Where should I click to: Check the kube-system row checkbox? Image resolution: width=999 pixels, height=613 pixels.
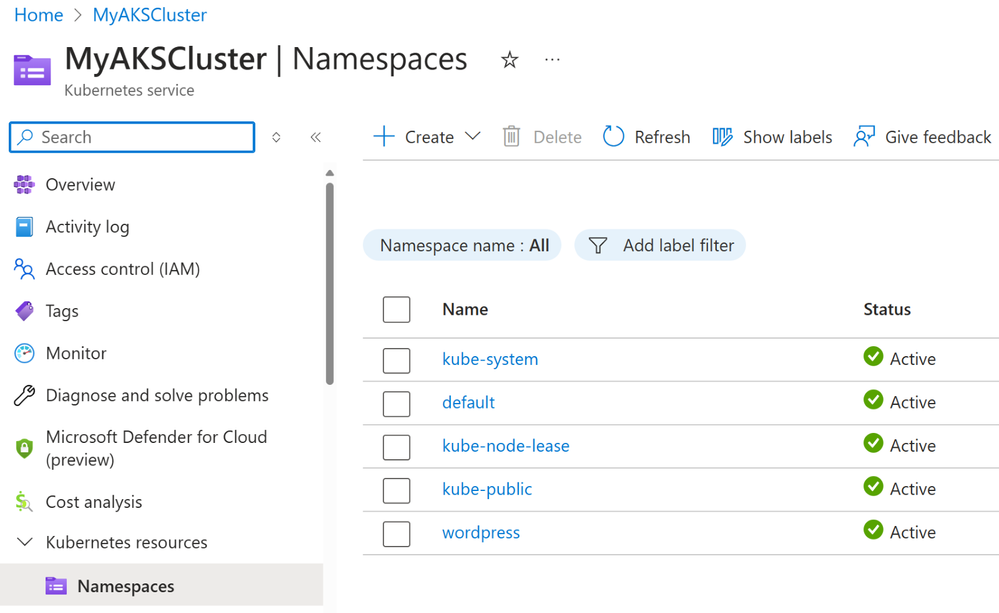[x=396, y=361]
